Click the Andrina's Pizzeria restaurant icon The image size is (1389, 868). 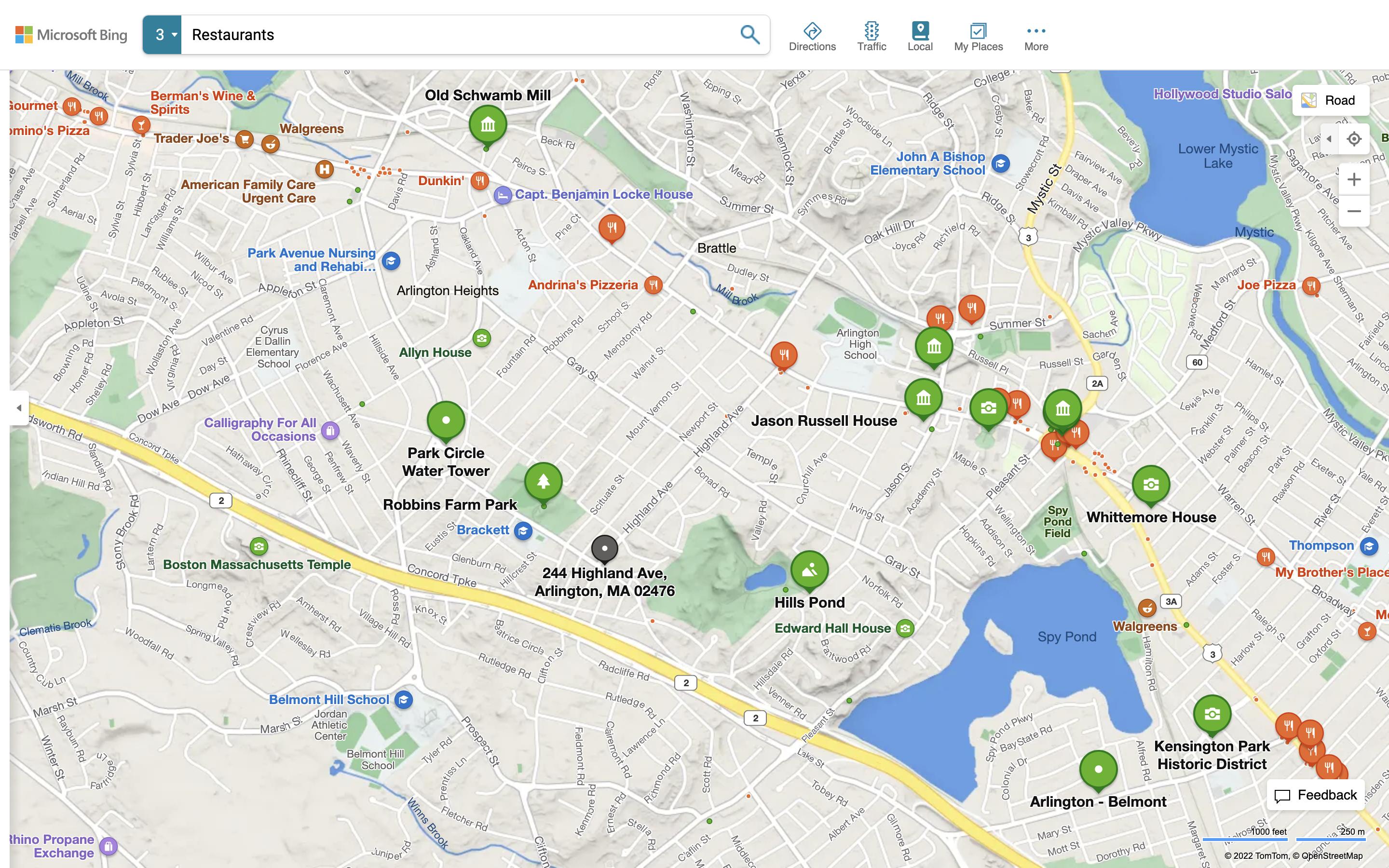tap(653, 284)
